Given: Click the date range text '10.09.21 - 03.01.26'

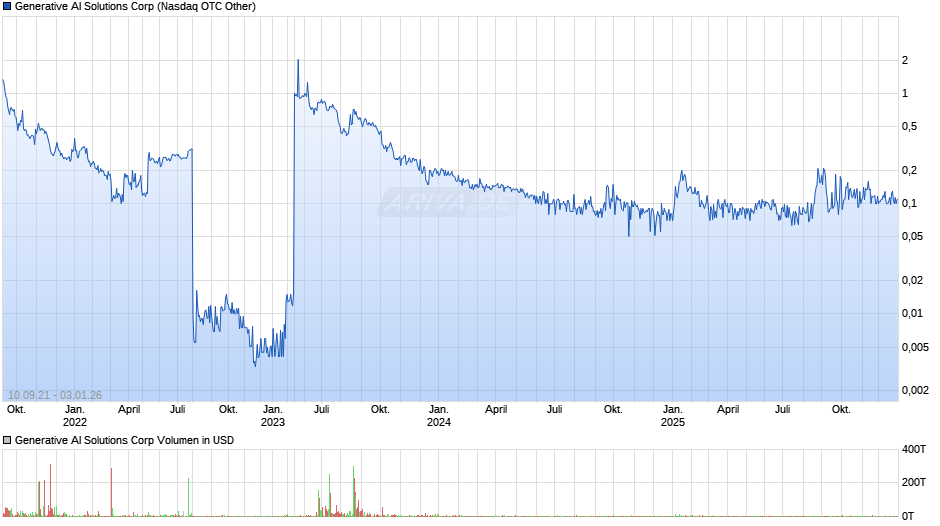Looking at the screenshot, I should coord(55,395).
